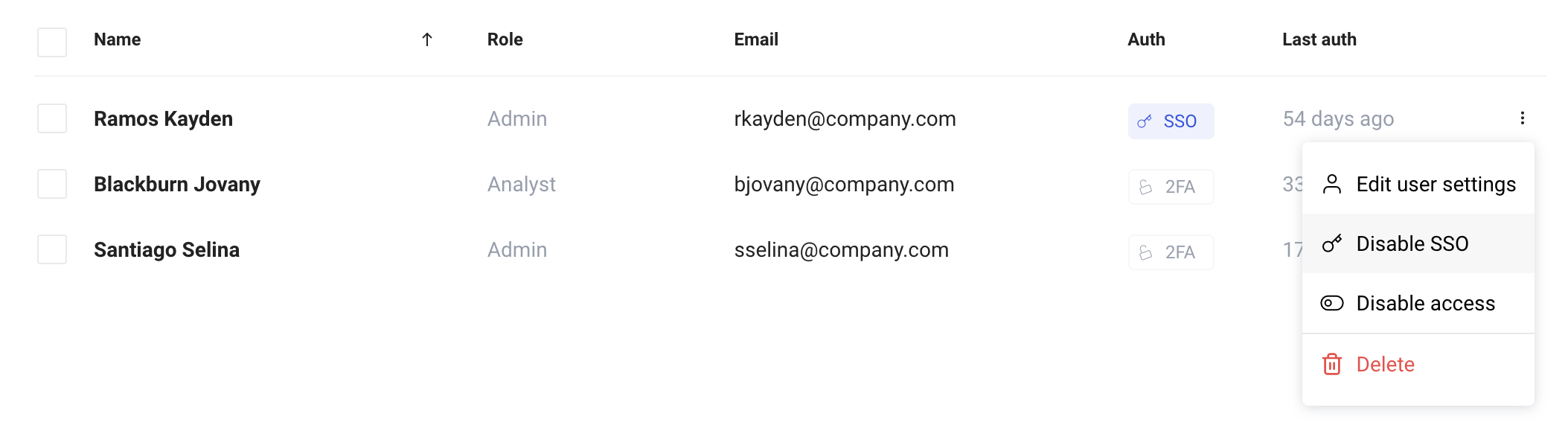The width and height of the screenshot is (1568, 431).
Task: Click Delete in the user actions menu
Action: pos(1418,364)
